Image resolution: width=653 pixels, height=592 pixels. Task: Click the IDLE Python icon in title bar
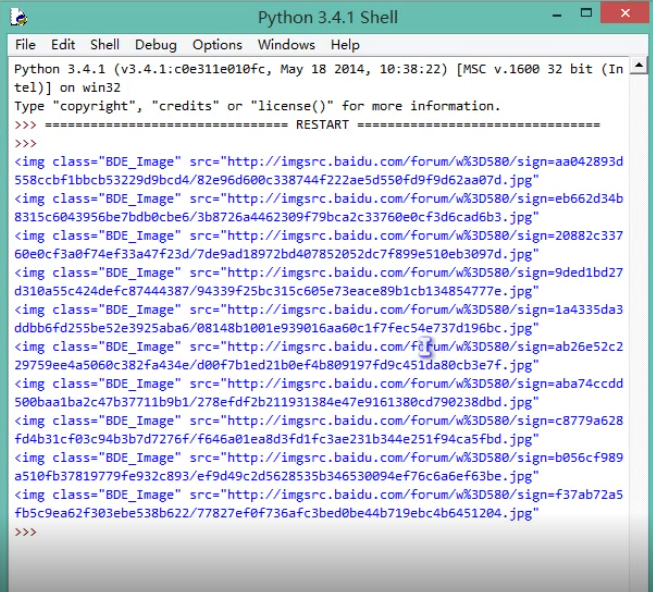coord(18,17)
